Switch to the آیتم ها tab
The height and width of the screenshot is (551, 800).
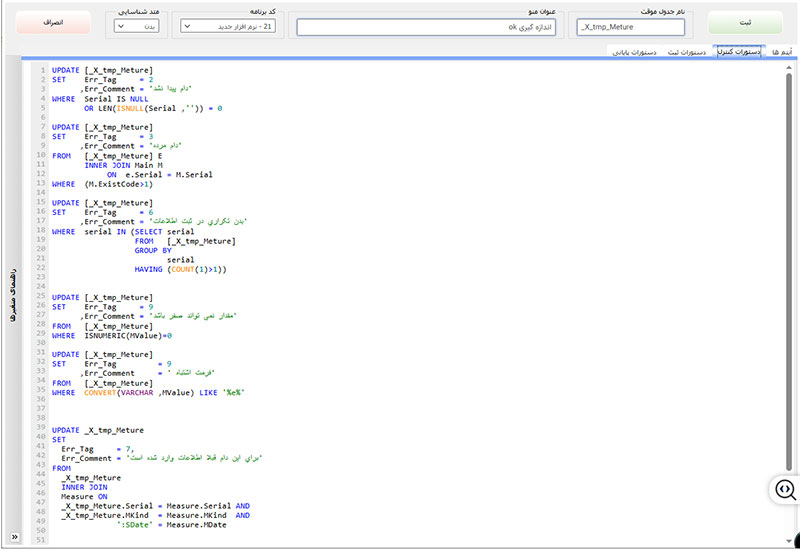(x=781, y=52)
